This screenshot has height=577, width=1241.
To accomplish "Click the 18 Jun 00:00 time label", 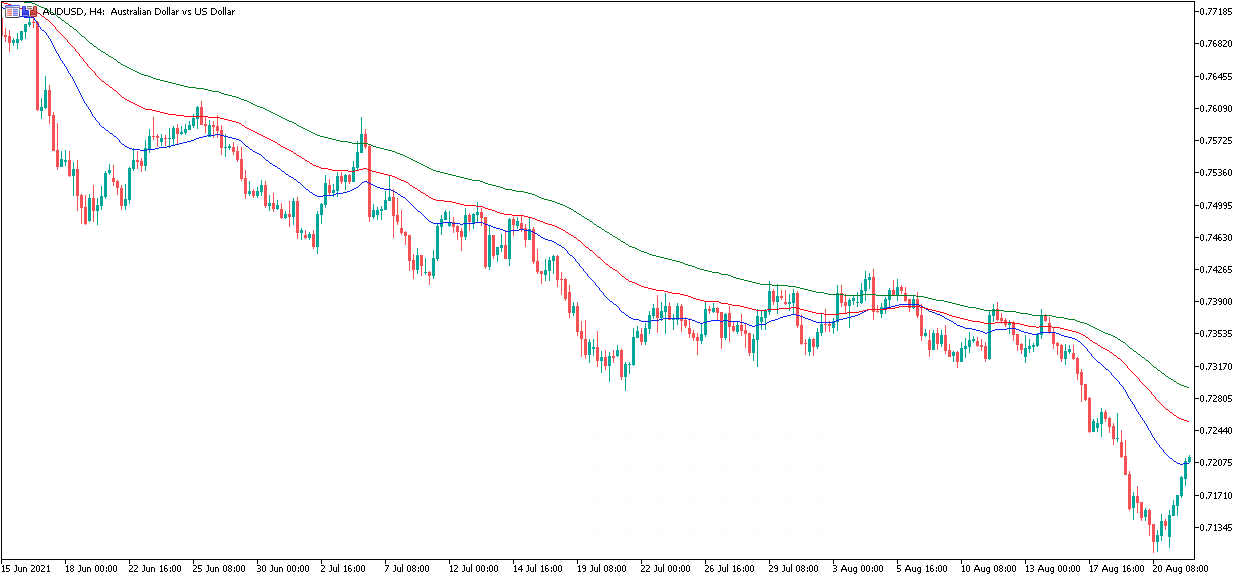I will tap(91, 568).
